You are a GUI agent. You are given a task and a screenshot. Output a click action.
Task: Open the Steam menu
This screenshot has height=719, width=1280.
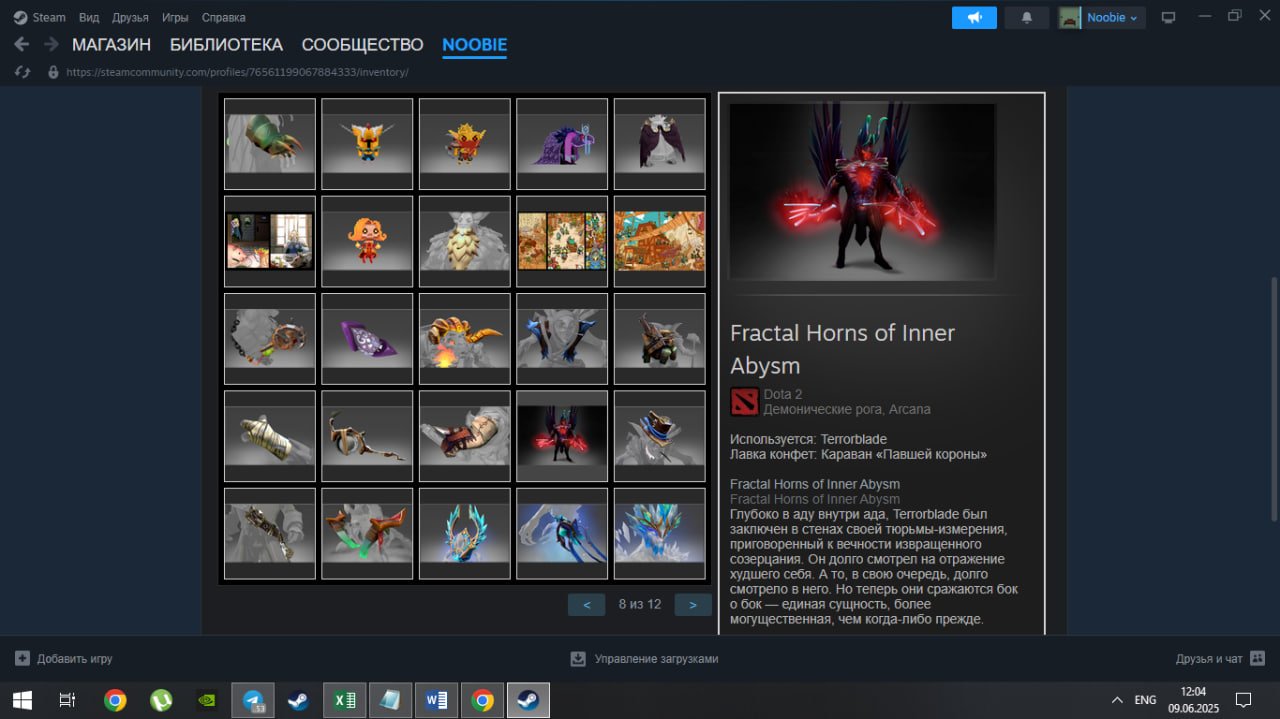coord(49,17)
